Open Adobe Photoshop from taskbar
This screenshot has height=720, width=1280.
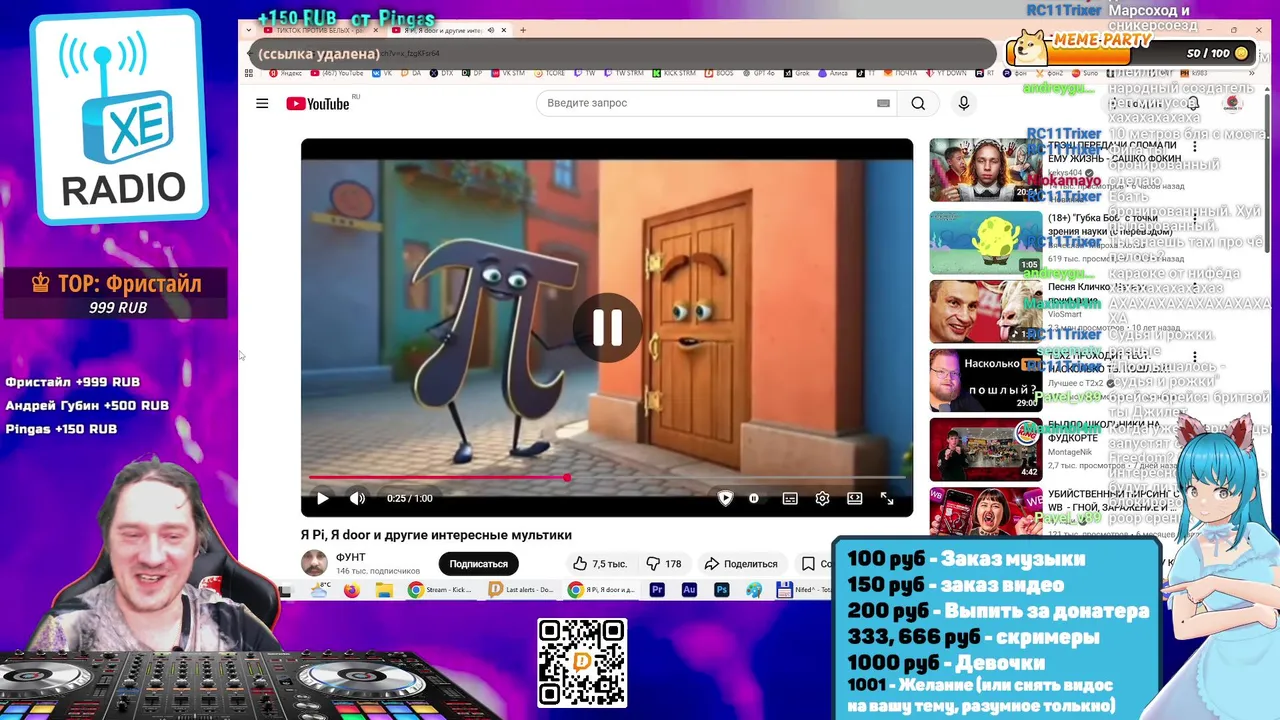pyautogui.click(x=721, y=590)
